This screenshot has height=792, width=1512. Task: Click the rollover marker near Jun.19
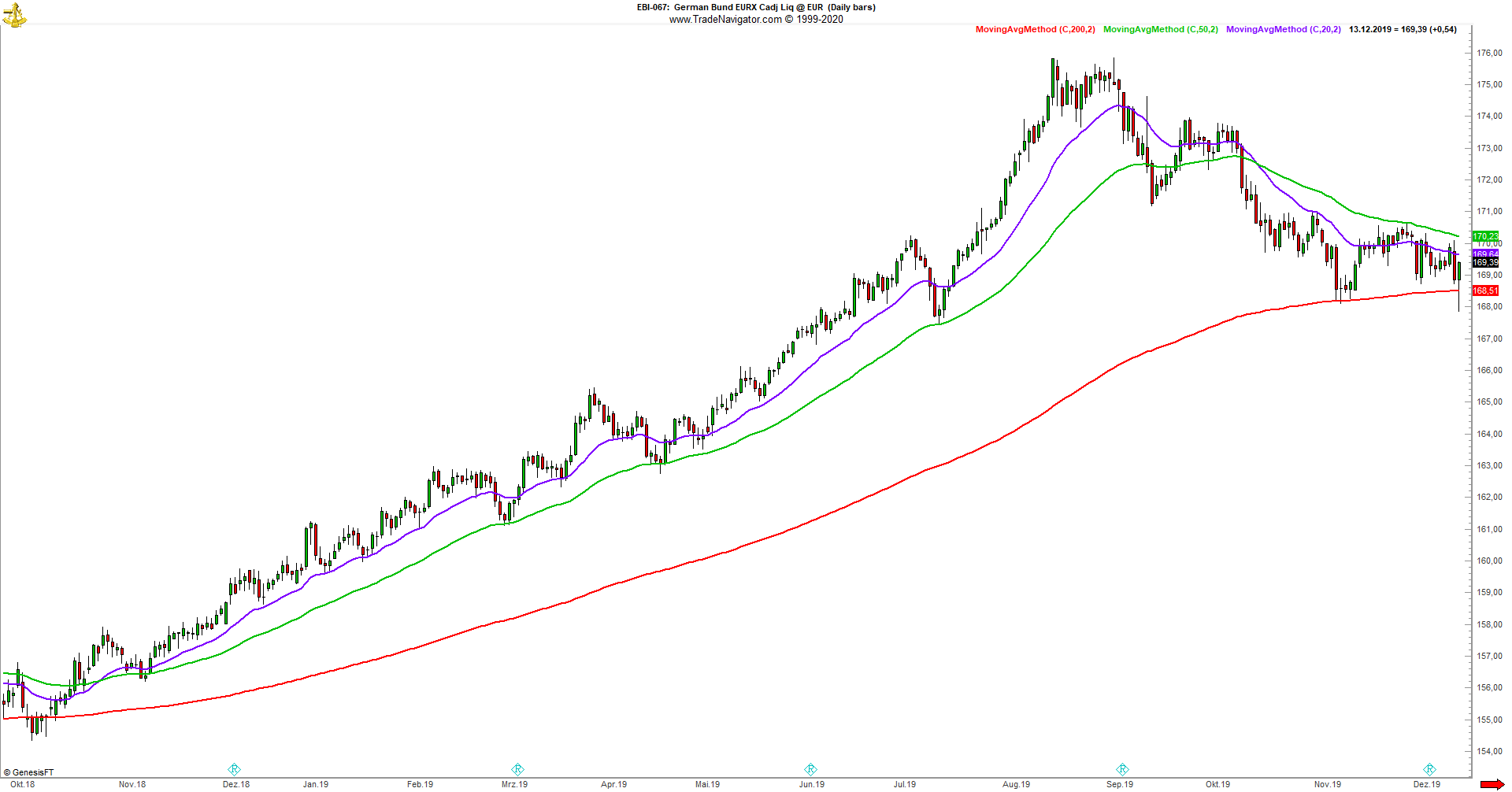810,769
